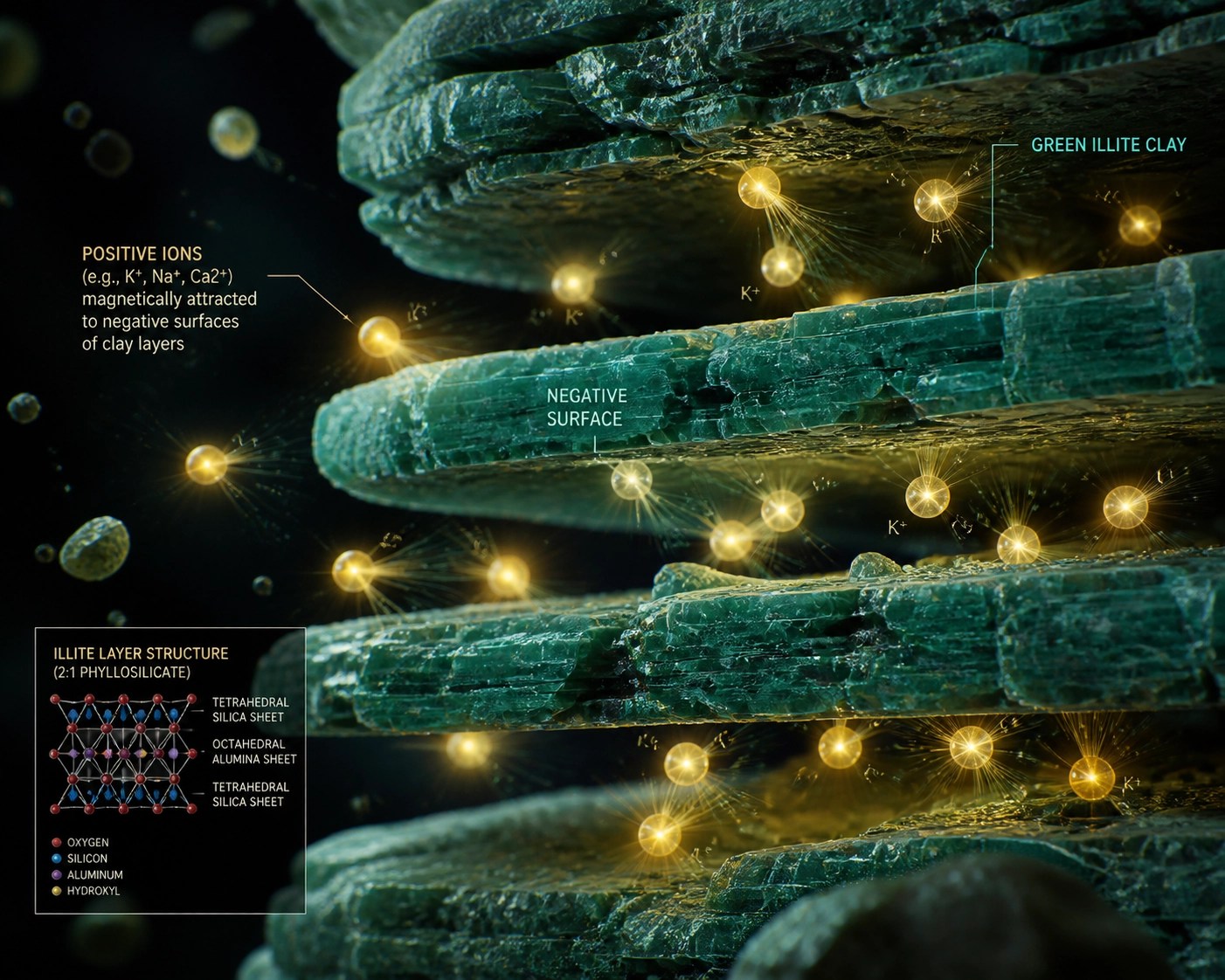Click the "of clay layers" text line

tap(133, 343)
